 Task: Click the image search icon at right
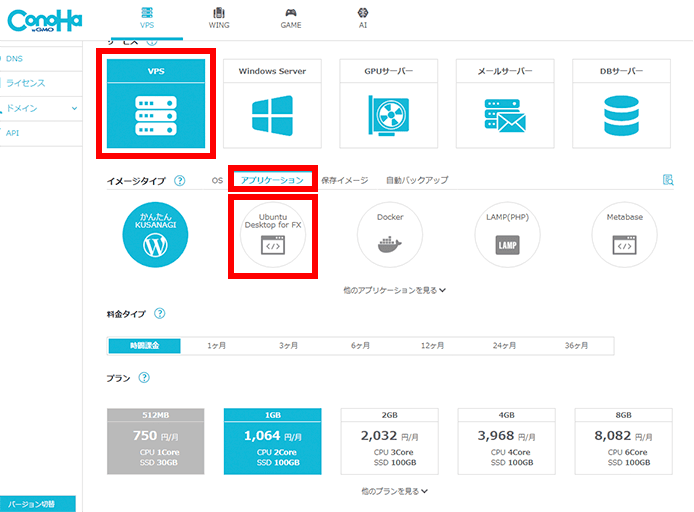(x=668, y=180)
